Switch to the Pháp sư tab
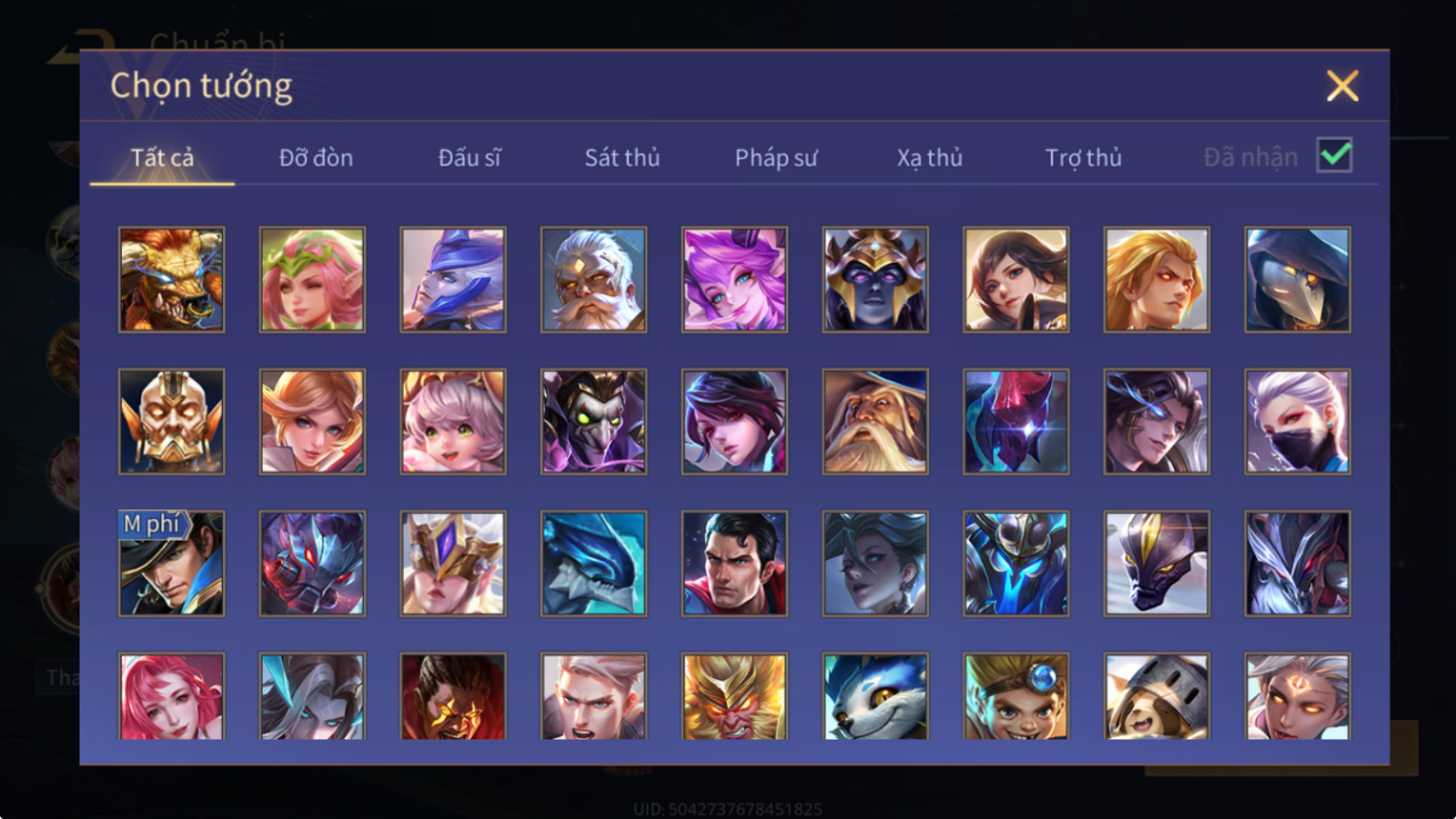 [x=776, y=157]
